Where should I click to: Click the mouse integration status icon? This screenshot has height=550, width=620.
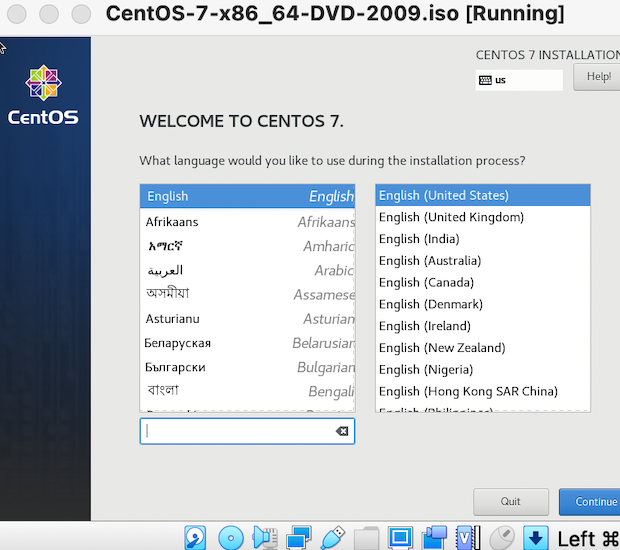(x=502, y=538)
